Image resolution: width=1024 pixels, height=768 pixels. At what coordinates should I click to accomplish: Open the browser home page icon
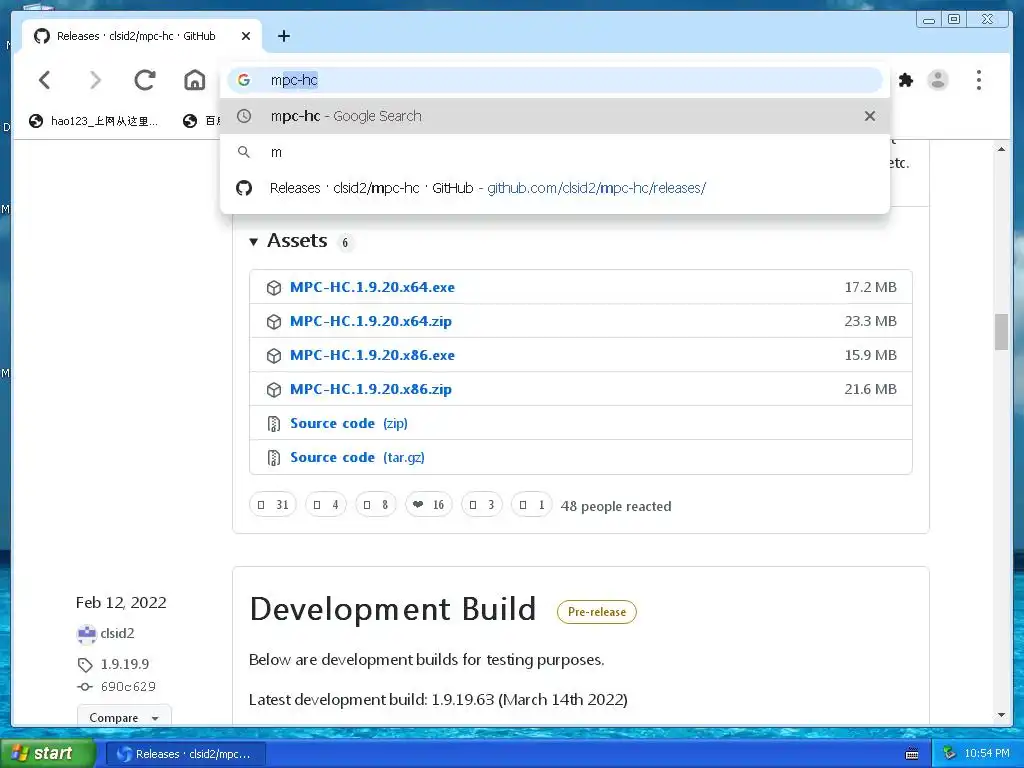point(195,80)
